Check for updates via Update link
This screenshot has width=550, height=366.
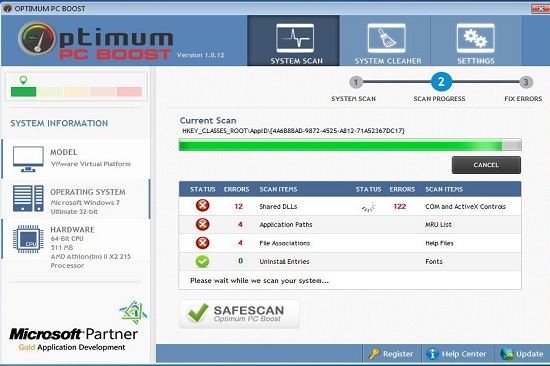[x=529, y=354]
